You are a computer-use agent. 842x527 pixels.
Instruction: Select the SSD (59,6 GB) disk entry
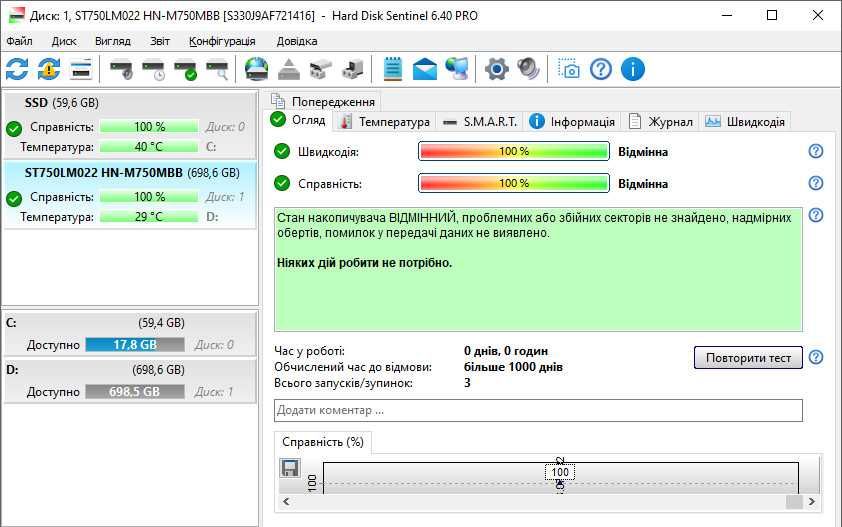pyautogui.click(x=130, y=126)
